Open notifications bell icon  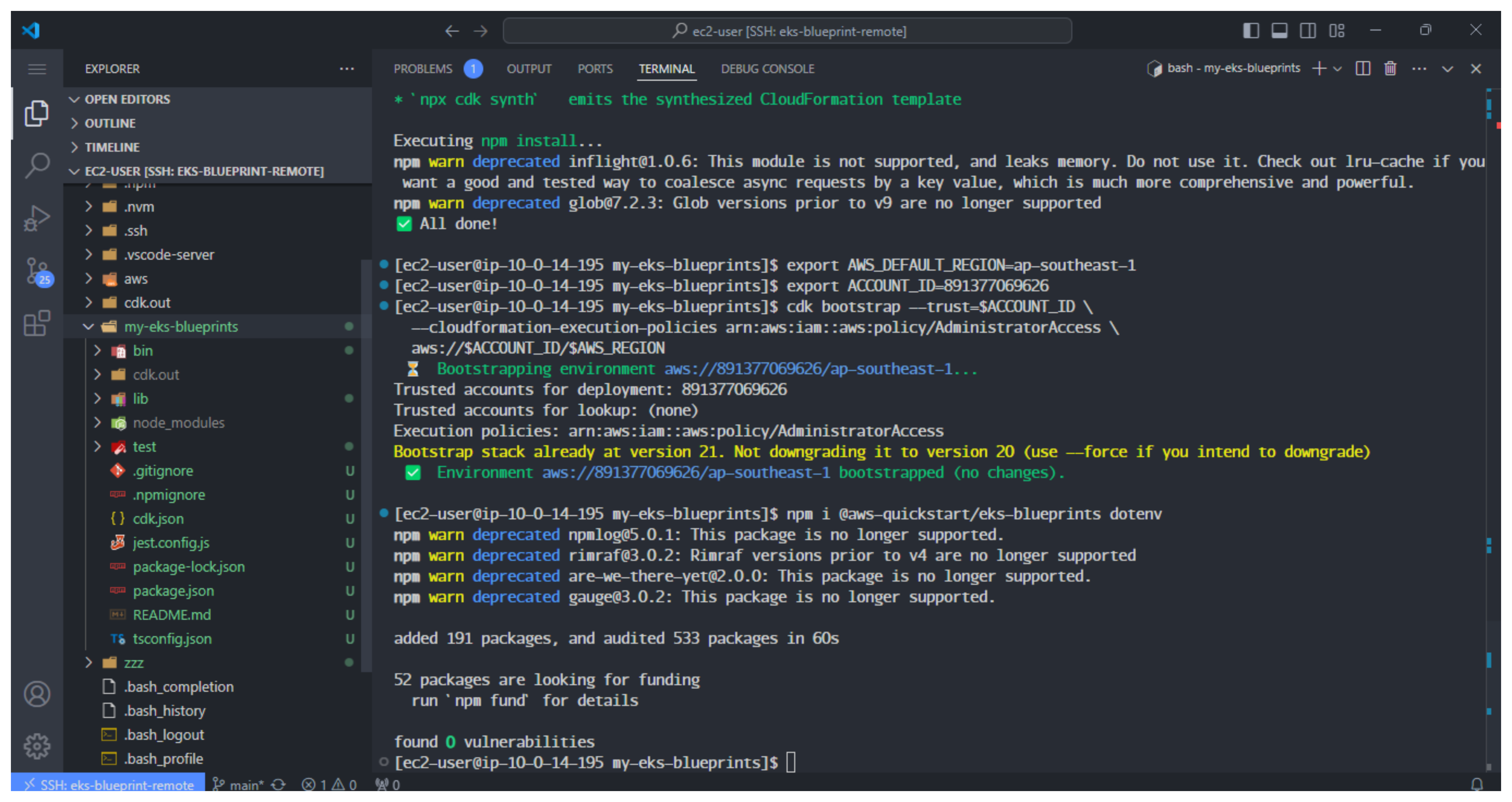point(1477,784)
